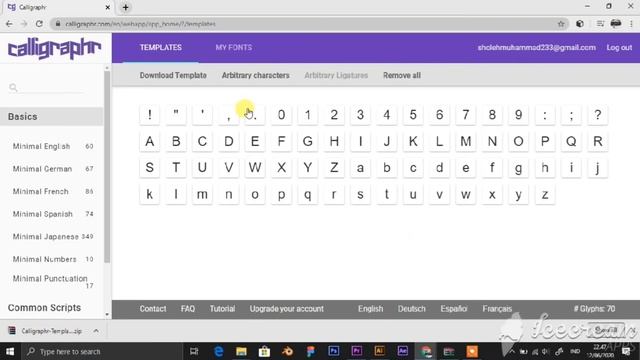Open After Effects from taskbar
640x360 pixels.
402,351
